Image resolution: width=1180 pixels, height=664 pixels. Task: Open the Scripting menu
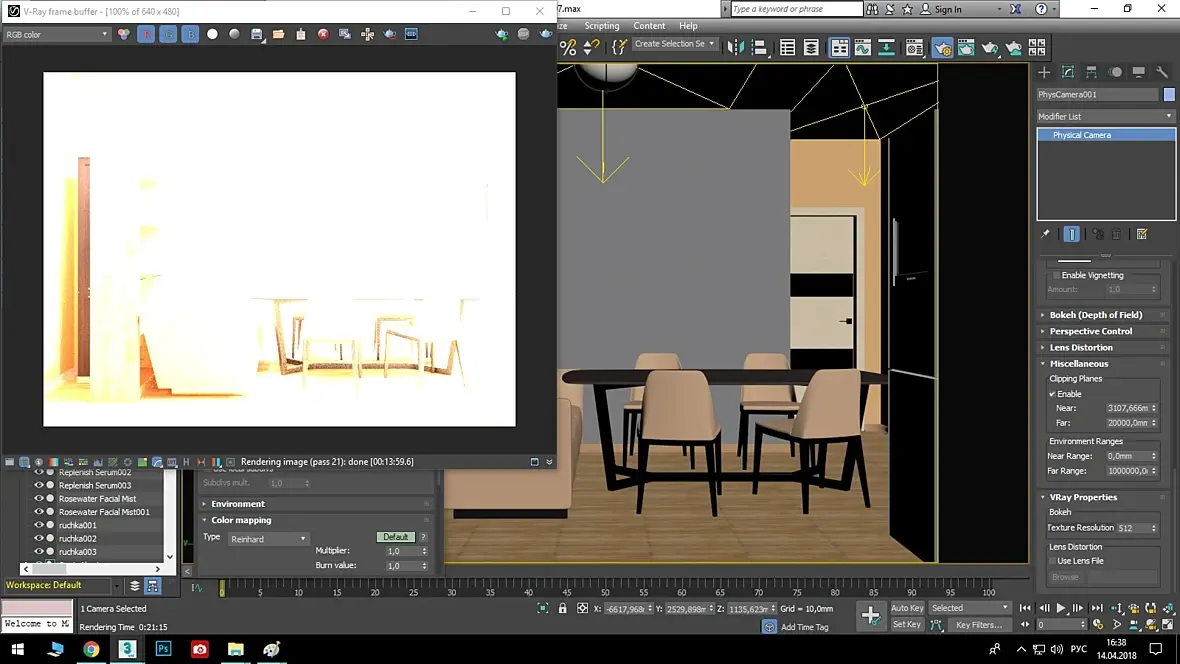click(601, 26)
